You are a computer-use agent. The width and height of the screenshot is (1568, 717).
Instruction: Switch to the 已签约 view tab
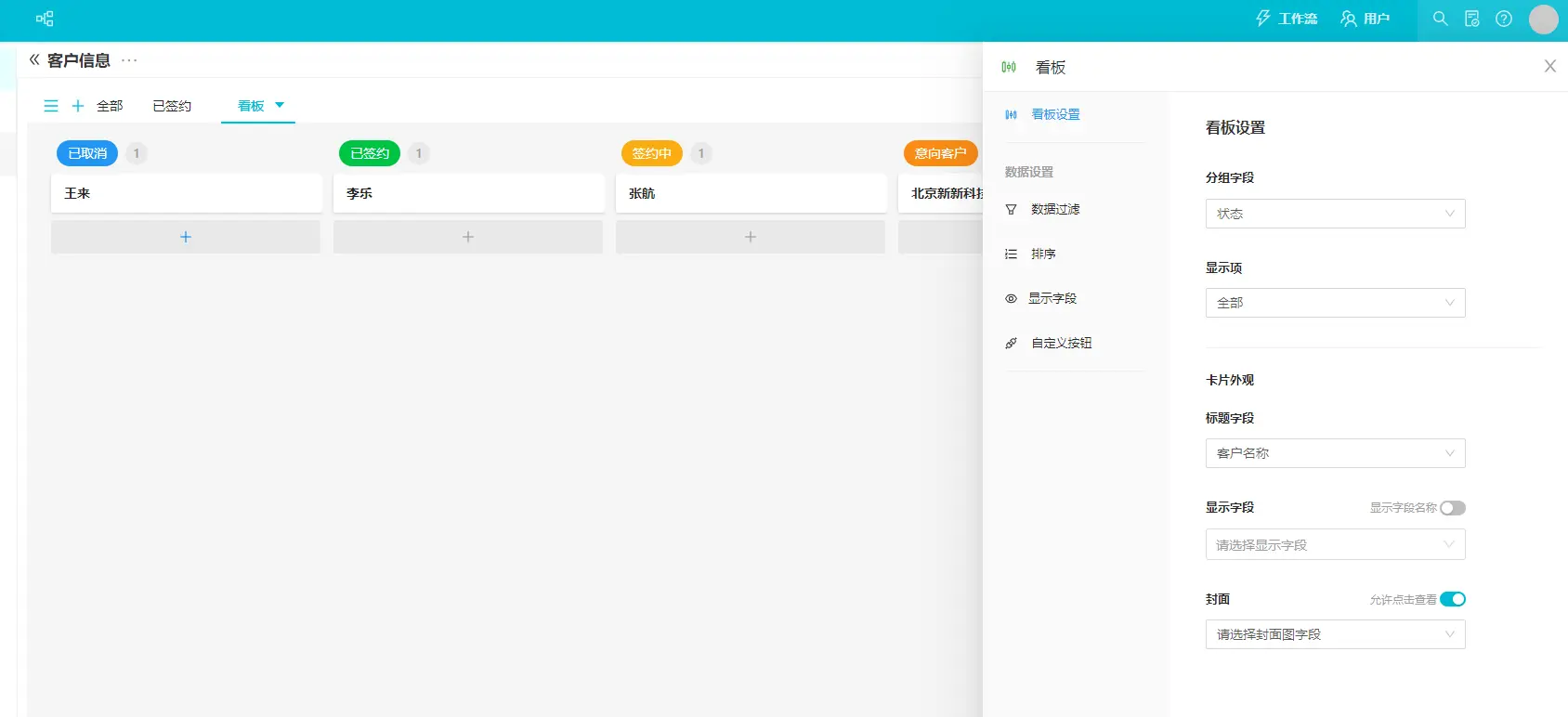click(x=172, y=106)
